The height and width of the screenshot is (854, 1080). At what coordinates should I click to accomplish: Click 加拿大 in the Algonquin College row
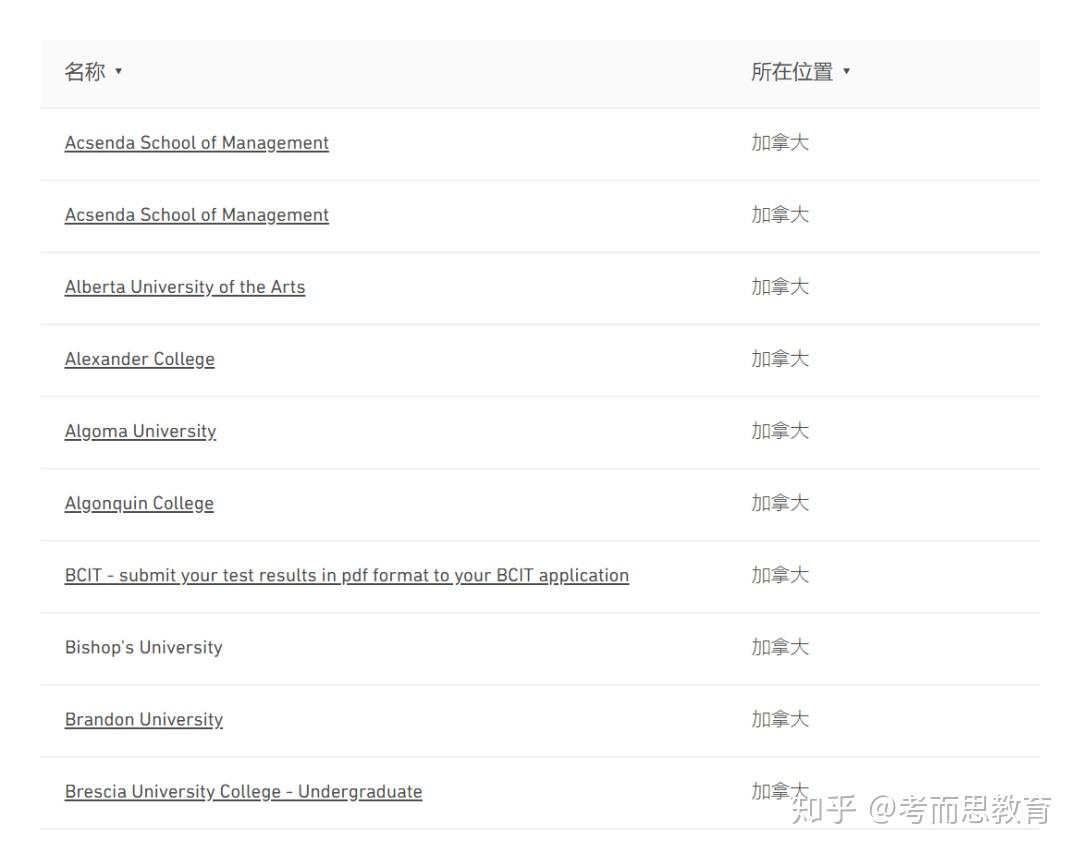780,503
